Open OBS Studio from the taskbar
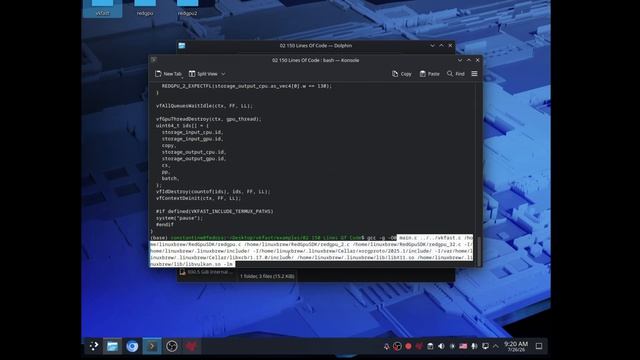 pyautogui.click(x=172, y=346)
